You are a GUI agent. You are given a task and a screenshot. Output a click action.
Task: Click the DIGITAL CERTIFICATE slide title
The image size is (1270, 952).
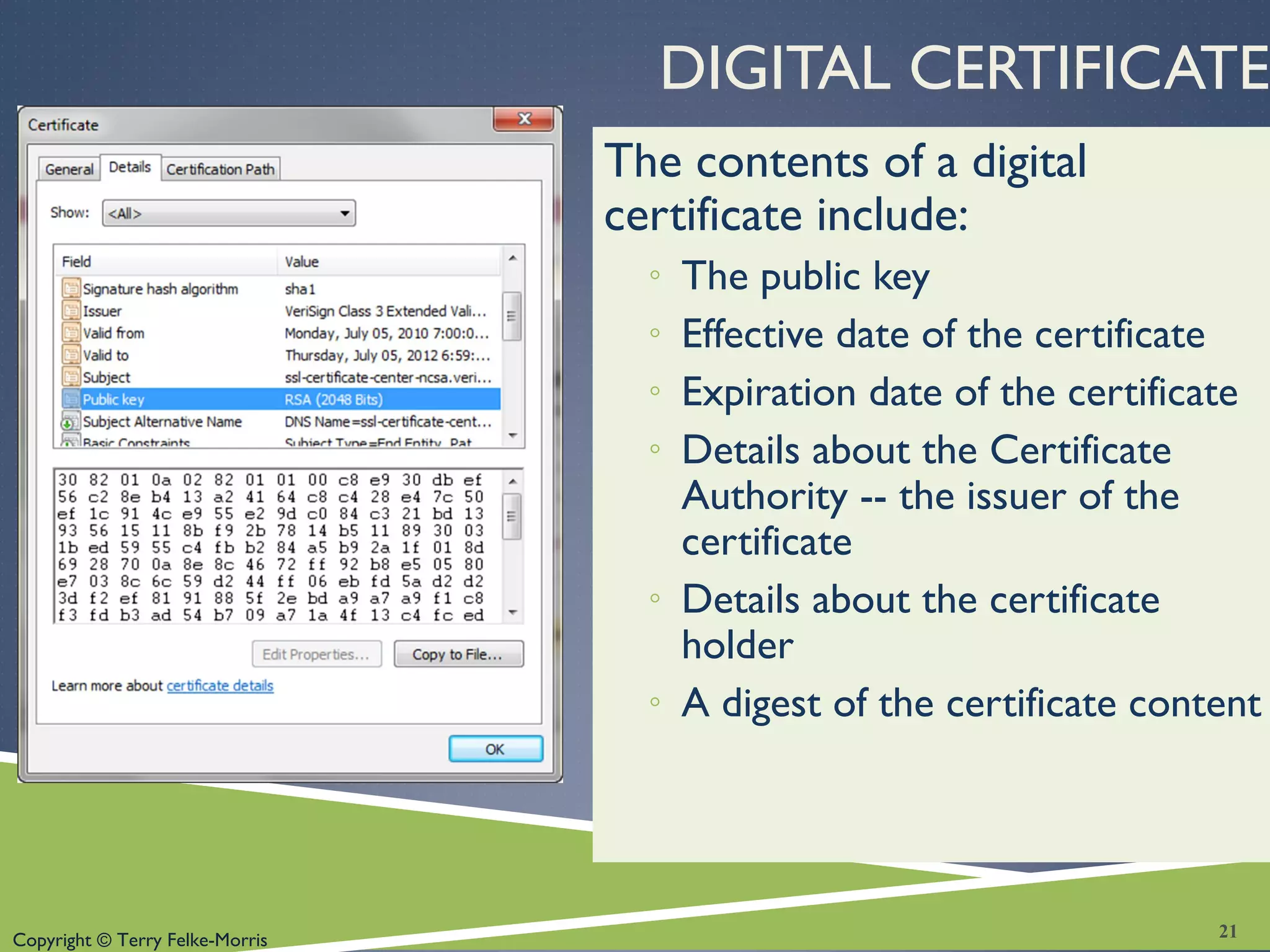(x=965, y=68)
